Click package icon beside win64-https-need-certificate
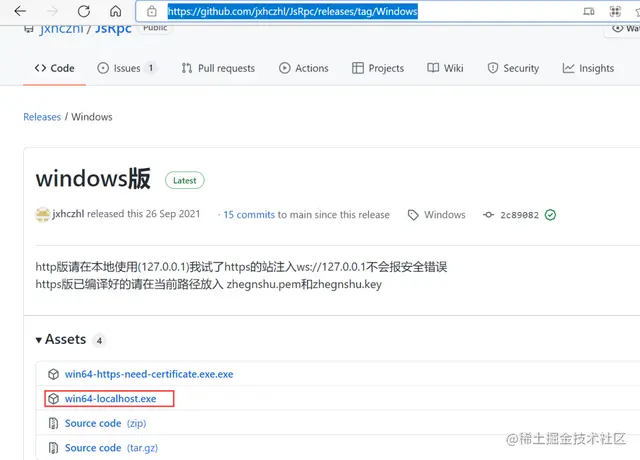The height and width of the screenshot is (460, 640). [x=53, y=374]
